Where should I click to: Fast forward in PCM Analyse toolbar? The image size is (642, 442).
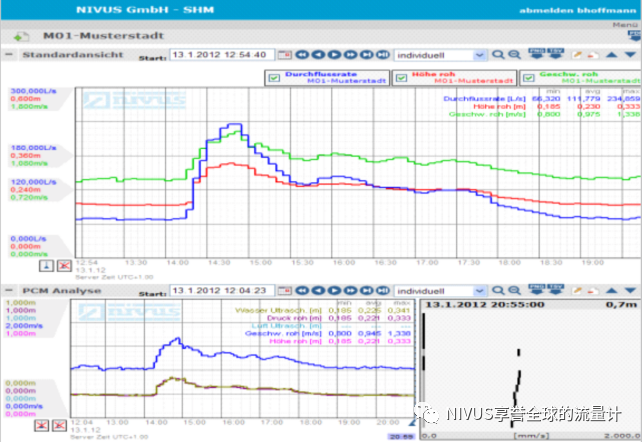(x=350, y=291)
